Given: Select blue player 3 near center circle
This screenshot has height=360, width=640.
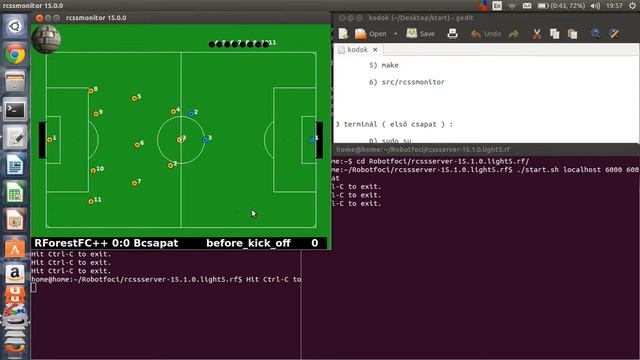Looking at the screenshot, I should (205, 140).
